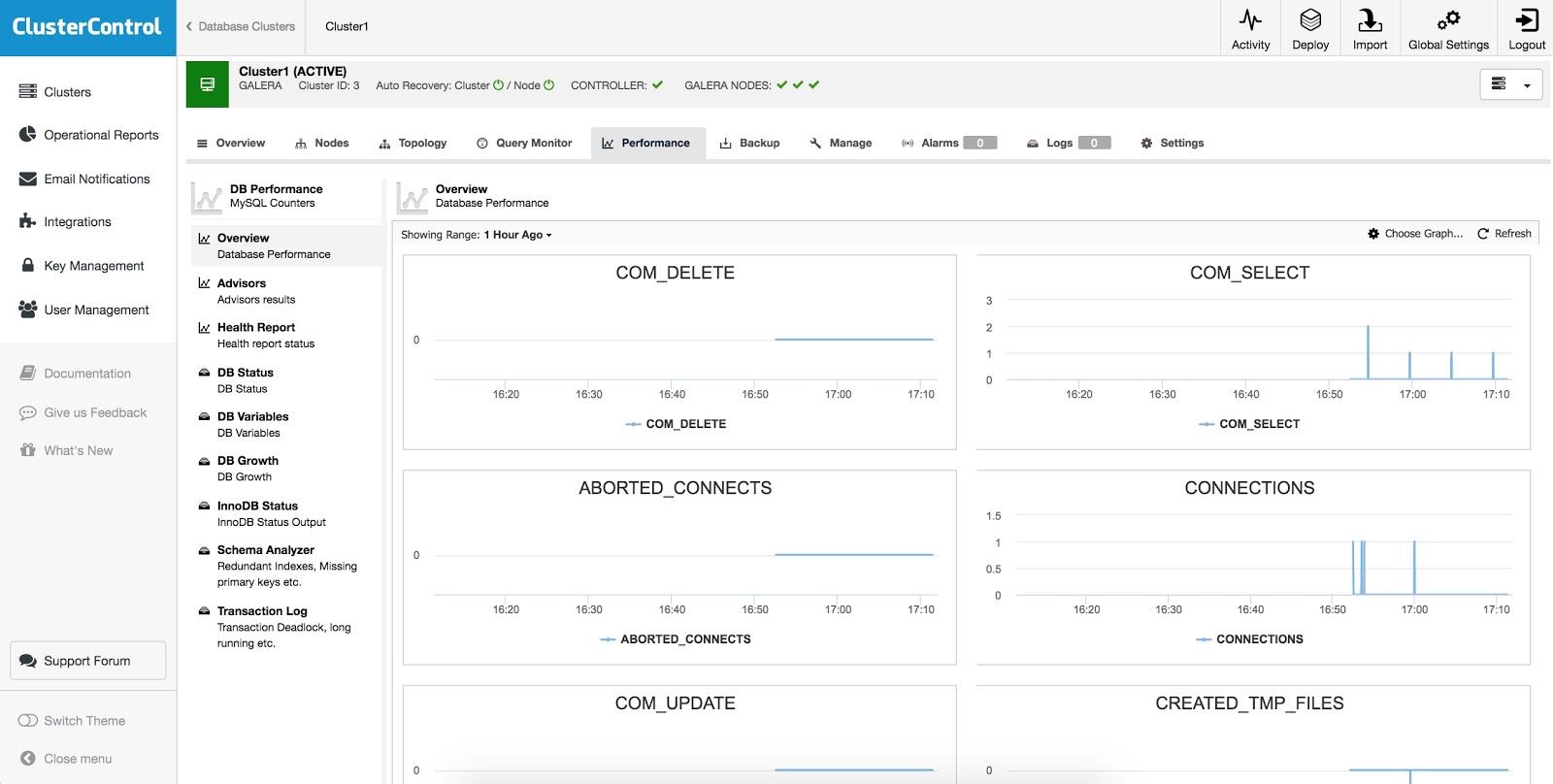
Task: Switch to the Backup tab
Action: click(749, 143)
